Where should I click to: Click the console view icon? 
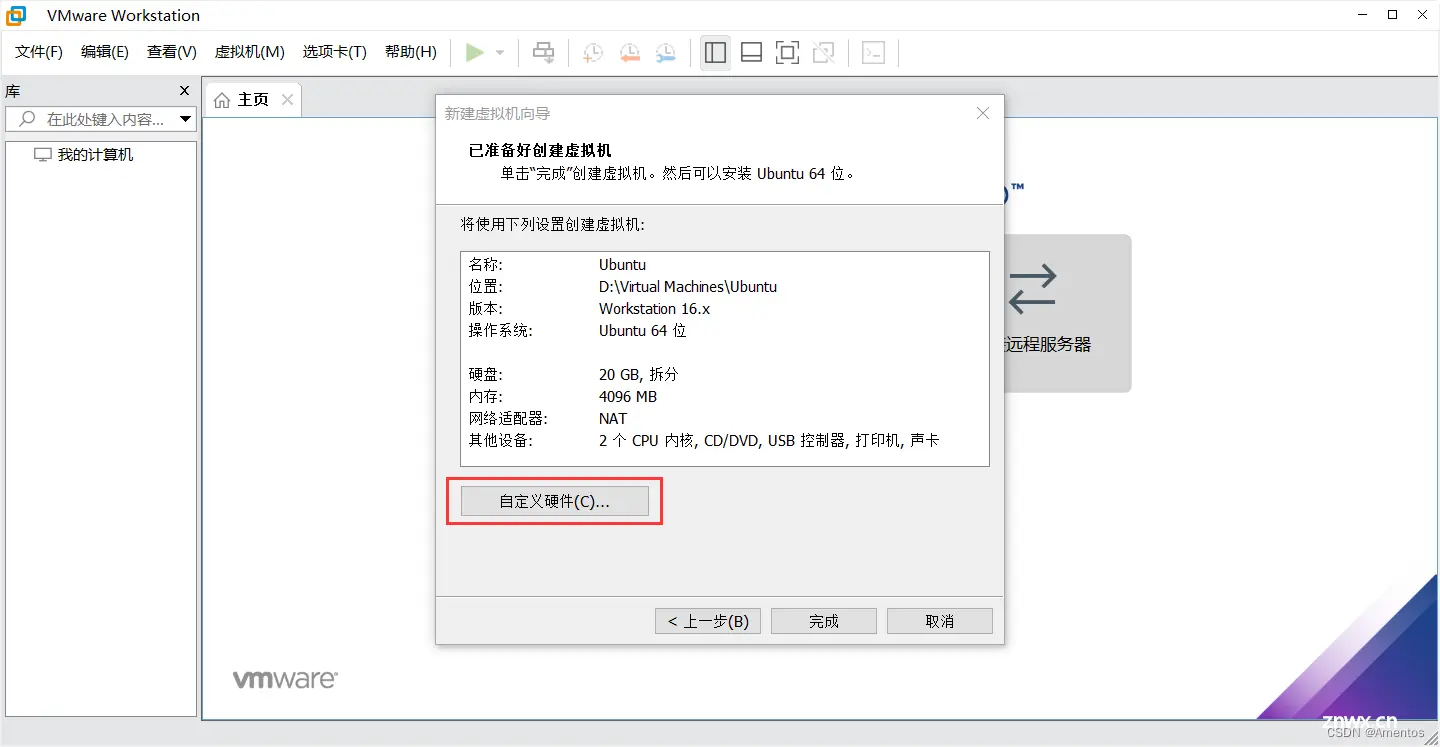pyautogui.click(x=874, y=52)
